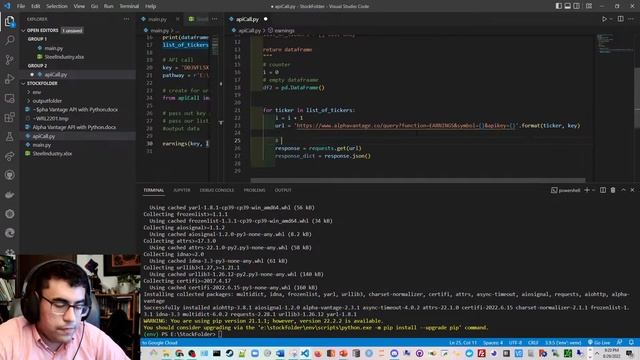
Task: Select Python interpreter 3.9.5 in status bar
Action: tap(563, 342)
